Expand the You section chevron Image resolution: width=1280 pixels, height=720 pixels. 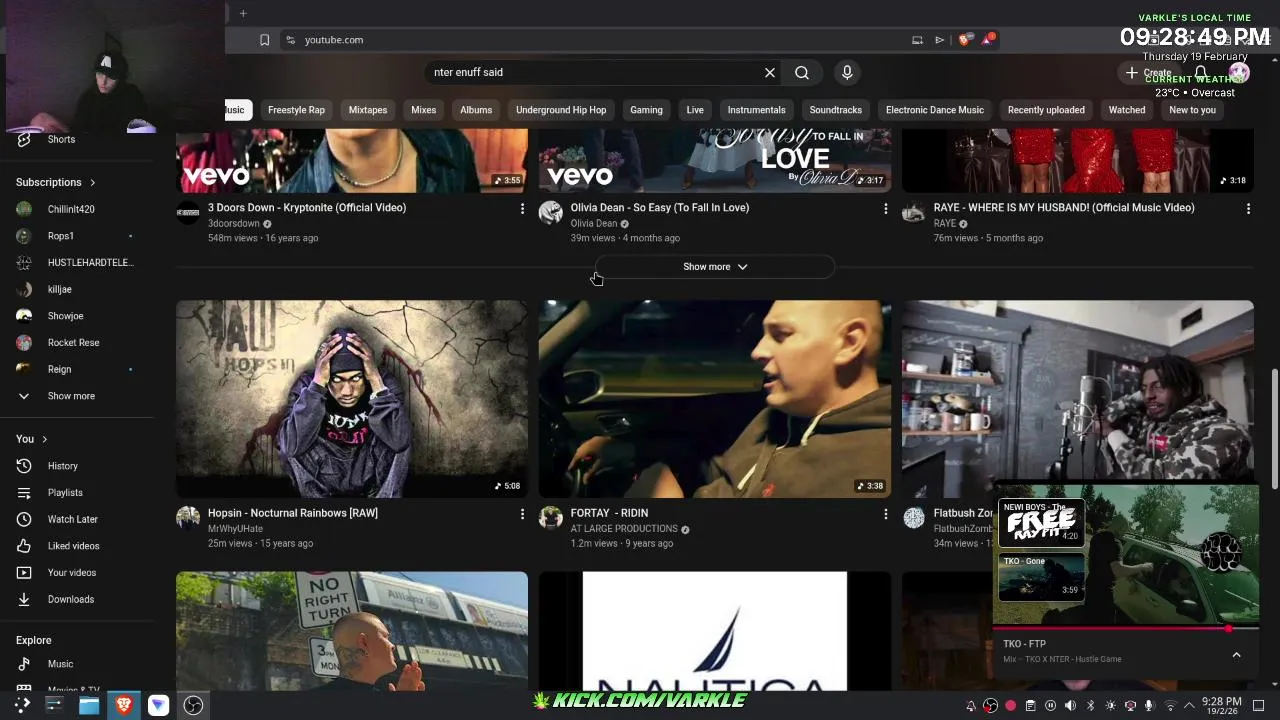pyautogui.click(x=44, y=439)
